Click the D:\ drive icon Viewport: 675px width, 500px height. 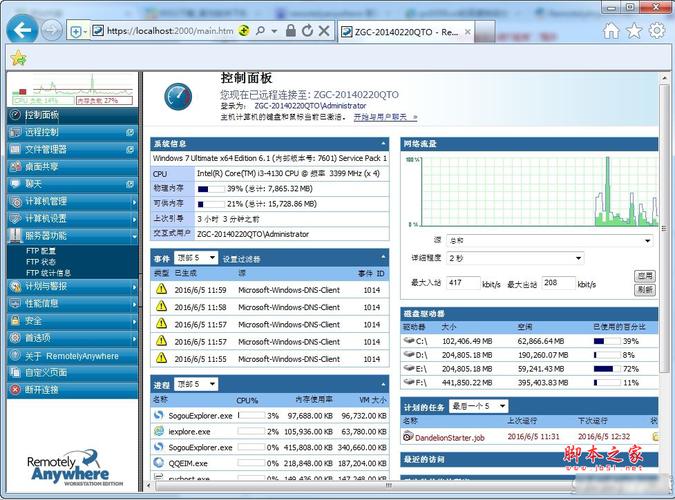click(409, 354)
